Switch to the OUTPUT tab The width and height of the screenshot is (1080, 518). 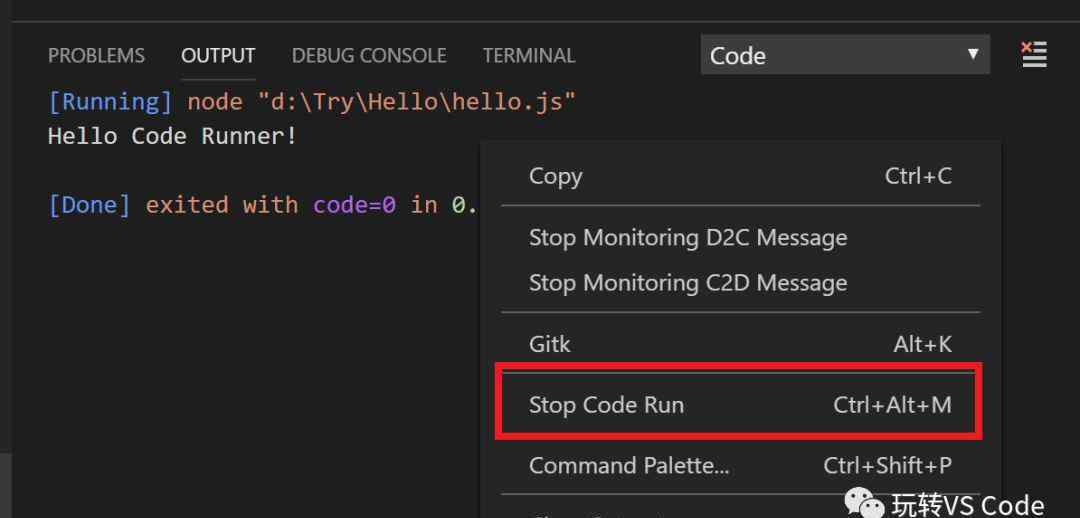[x=218, y=55]
